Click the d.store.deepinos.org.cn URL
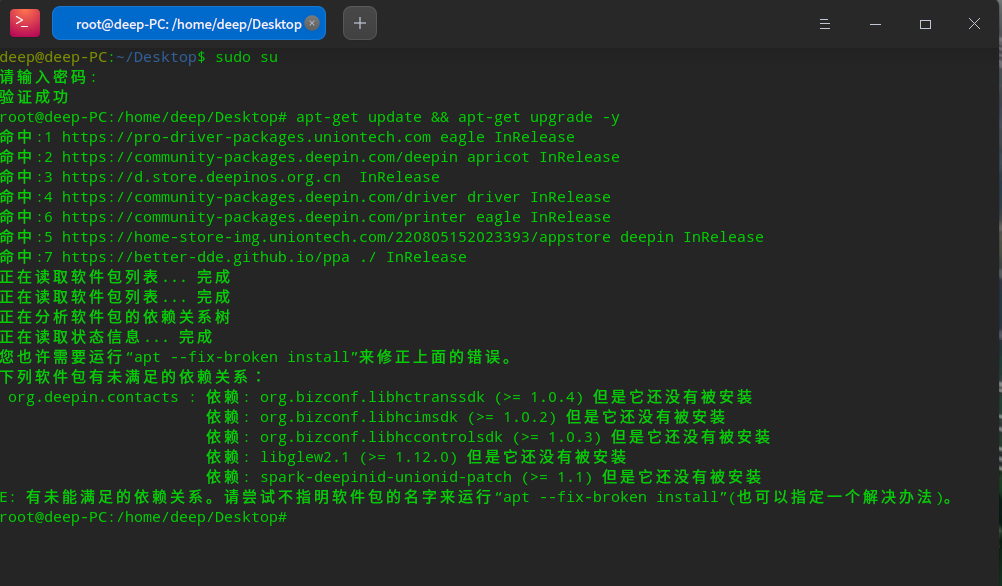1002x586 pixels. pyautogui.click(x=201, y=177)
